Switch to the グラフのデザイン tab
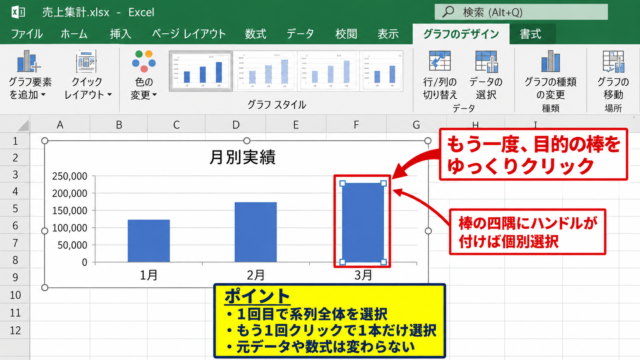640x360 pixels. point(461,34)
